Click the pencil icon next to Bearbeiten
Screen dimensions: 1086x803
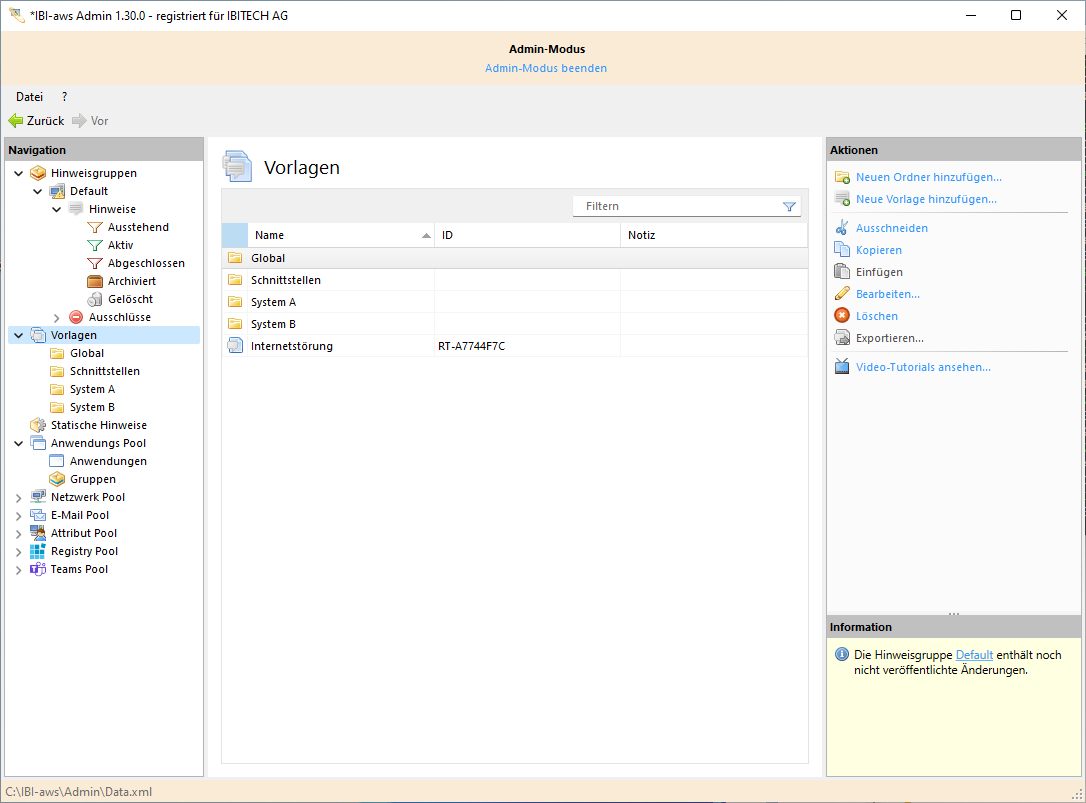click(842, 294)
